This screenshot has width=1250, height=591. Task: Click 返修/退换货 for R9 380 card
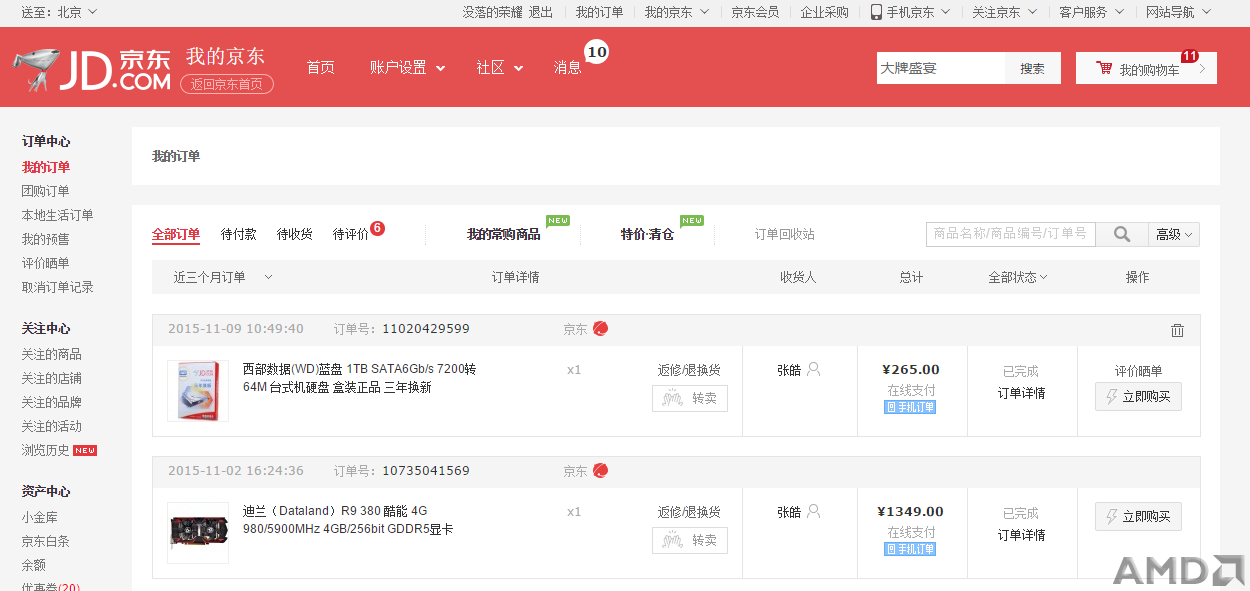pos(689,512)
